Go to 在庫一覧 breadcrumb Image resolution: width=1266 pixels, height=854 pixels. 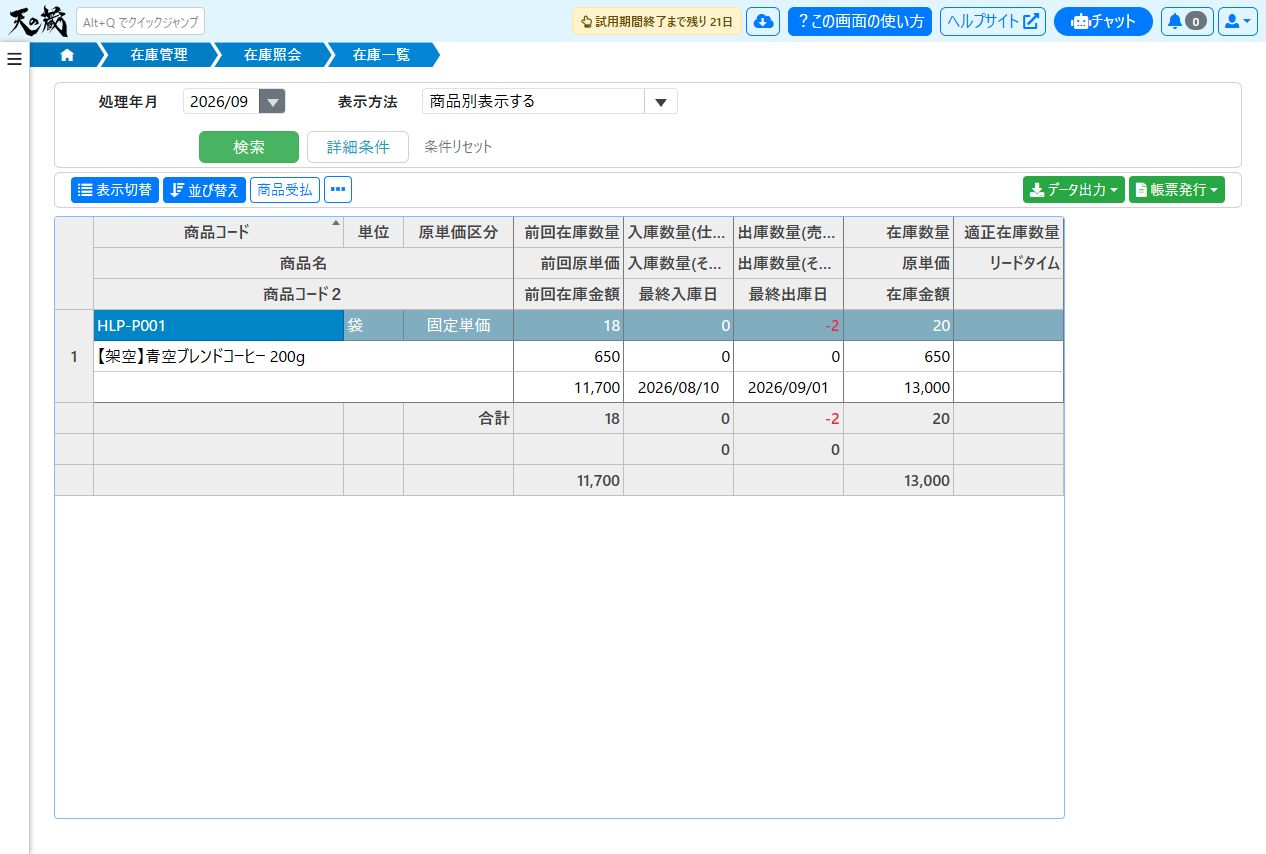tap(381, 55)
